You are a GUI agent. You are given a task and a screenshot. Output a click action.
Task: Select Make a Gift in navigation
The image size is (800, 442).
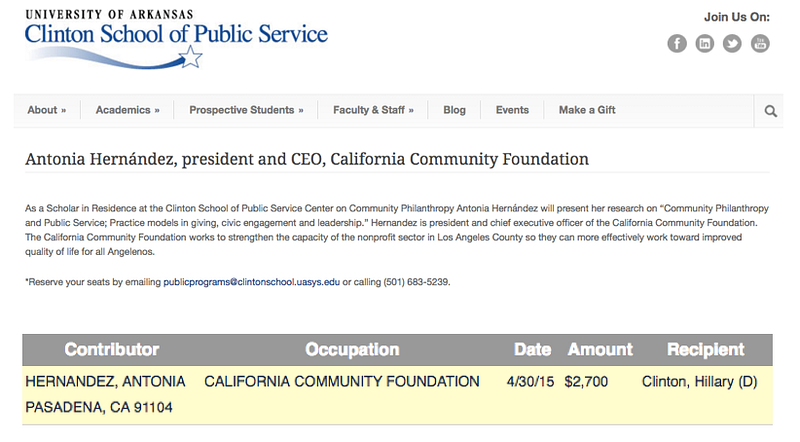[x=587, y=110]
